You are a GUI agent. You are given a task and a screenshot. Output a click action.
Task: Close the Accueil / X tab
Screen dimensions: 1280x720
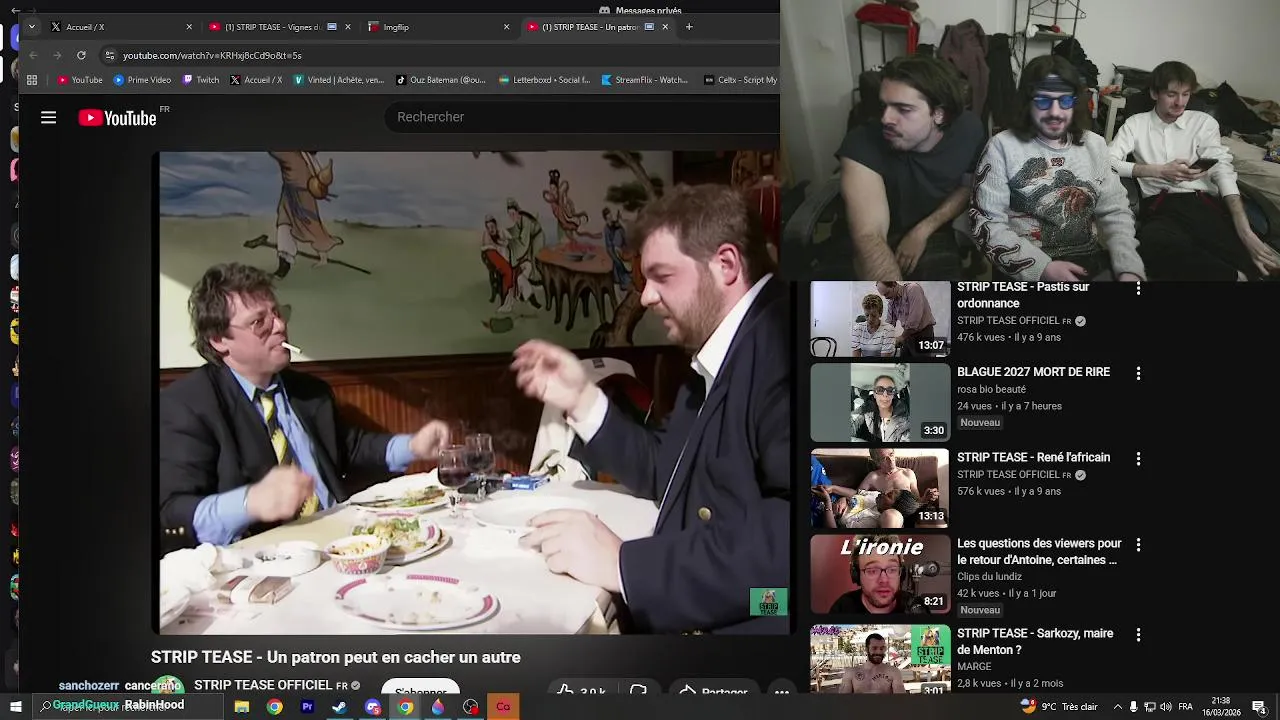[189, 27]
